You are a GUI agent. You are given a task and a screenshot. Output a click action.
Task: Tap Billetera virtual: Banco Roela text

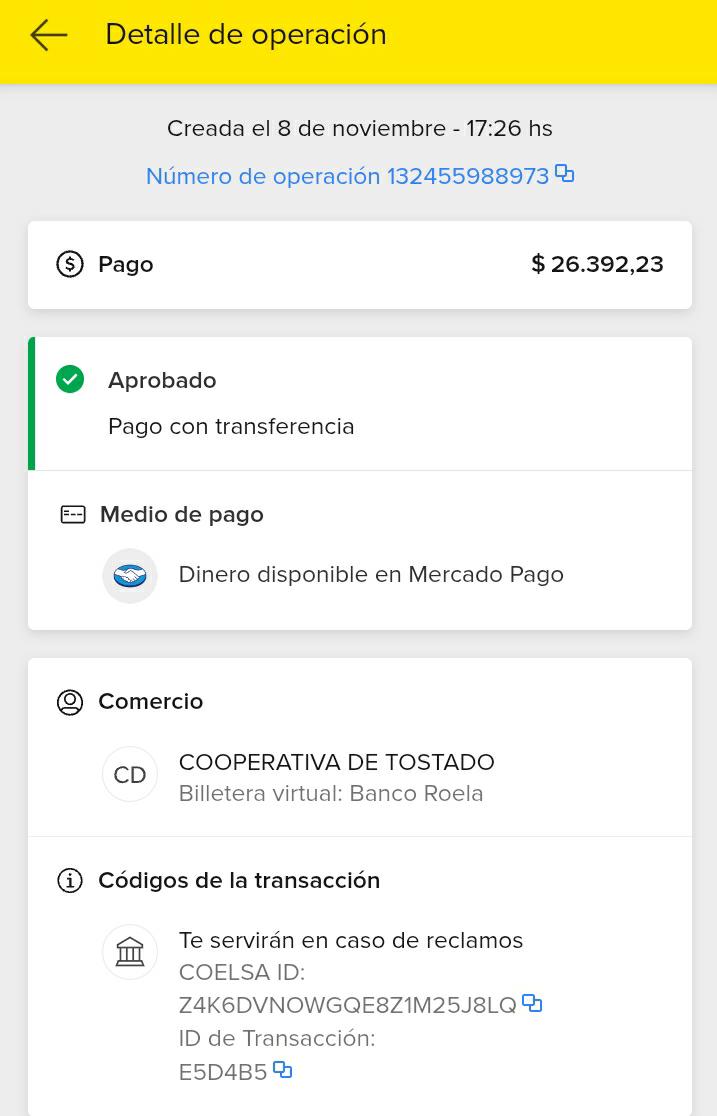pyautogui.click(x=330, y=794)
